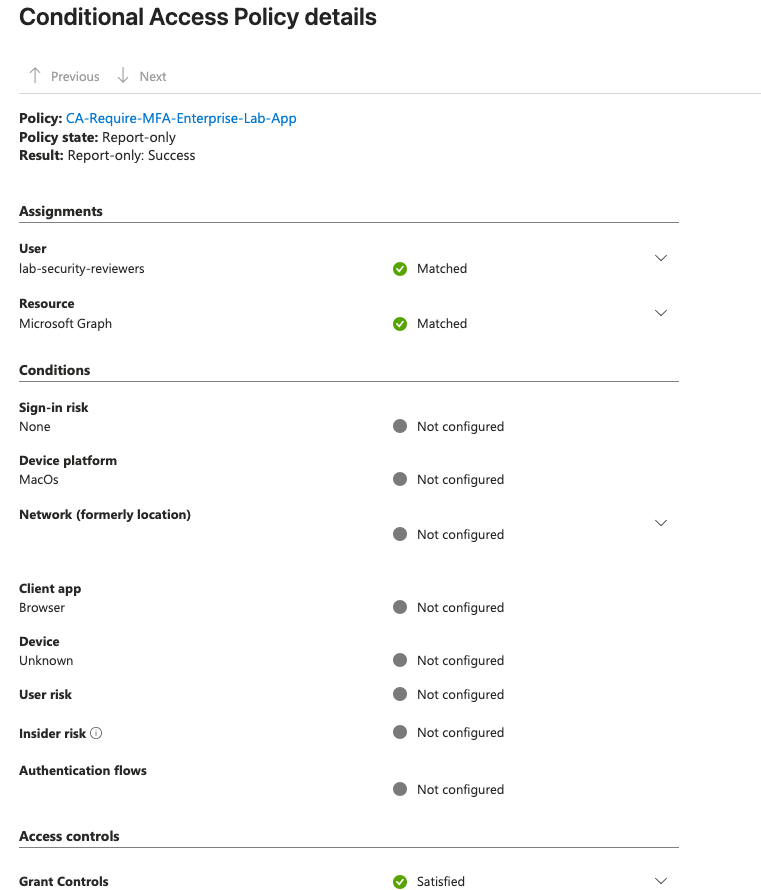Click the 'Device platform' label
Viewport: 761px width, 890px height.
click(68, 460)
